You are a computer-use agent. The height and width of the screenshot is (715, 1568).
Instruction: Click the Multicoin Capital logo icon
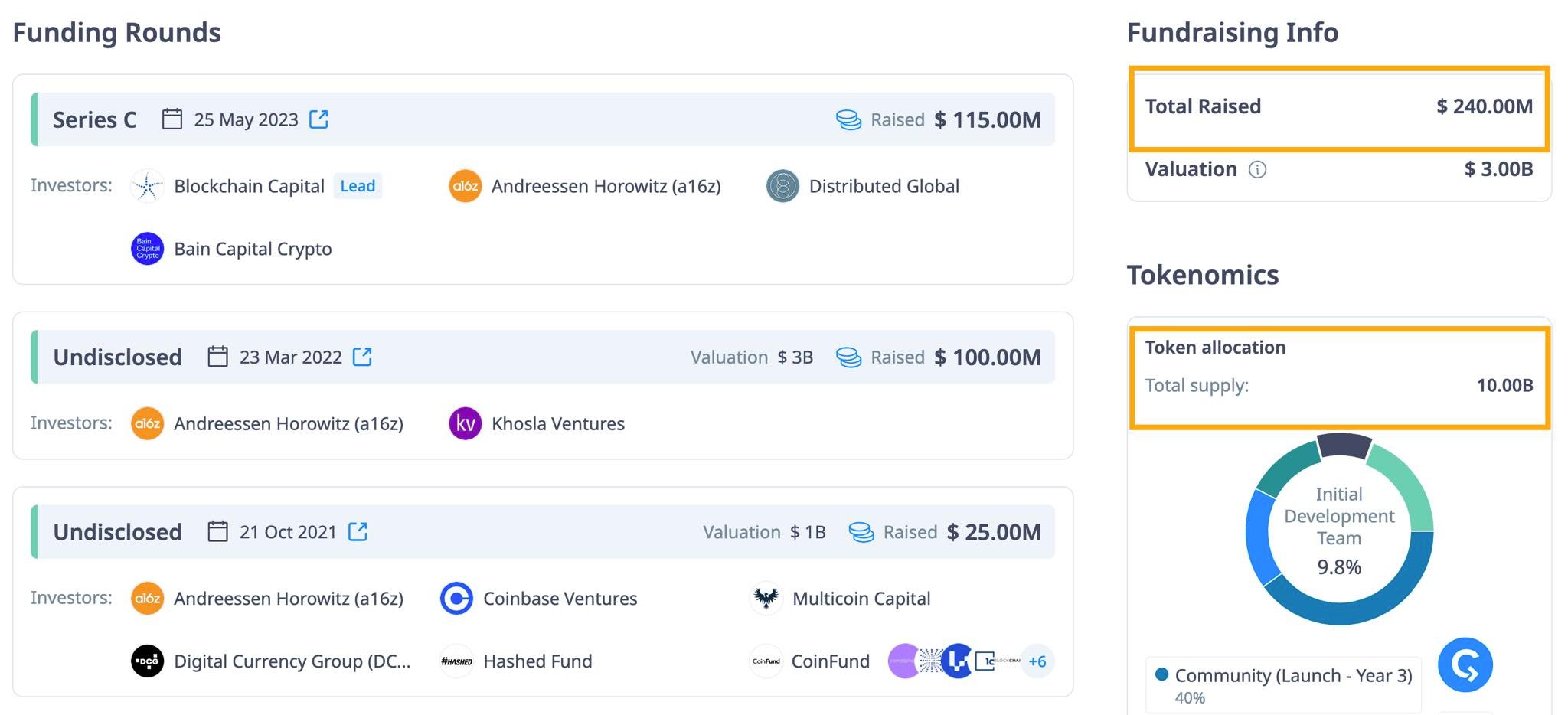coord(766,599)
